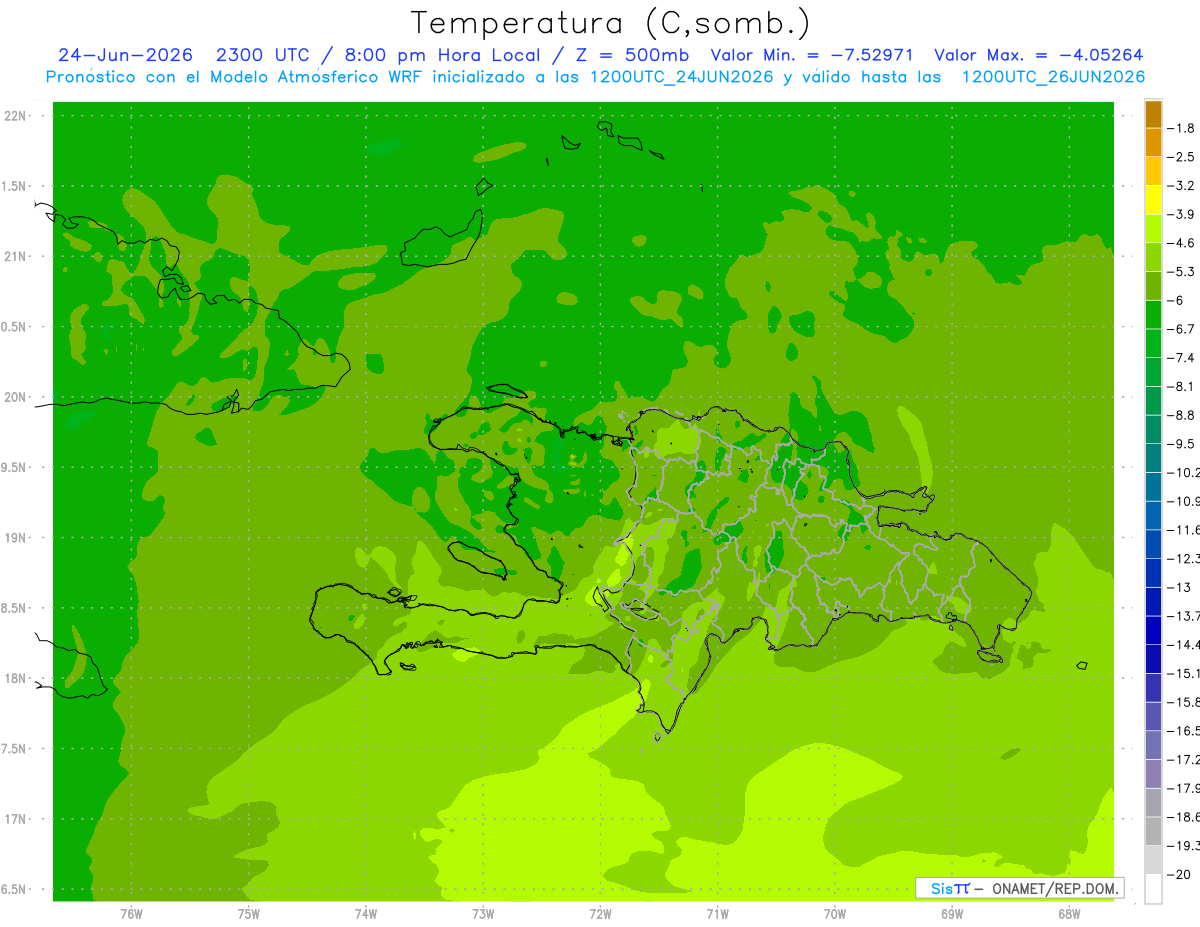Select the '1200UTC_26JUN2026' valid-until timestamp
Screen dimensions: 1200x927
1053,77
